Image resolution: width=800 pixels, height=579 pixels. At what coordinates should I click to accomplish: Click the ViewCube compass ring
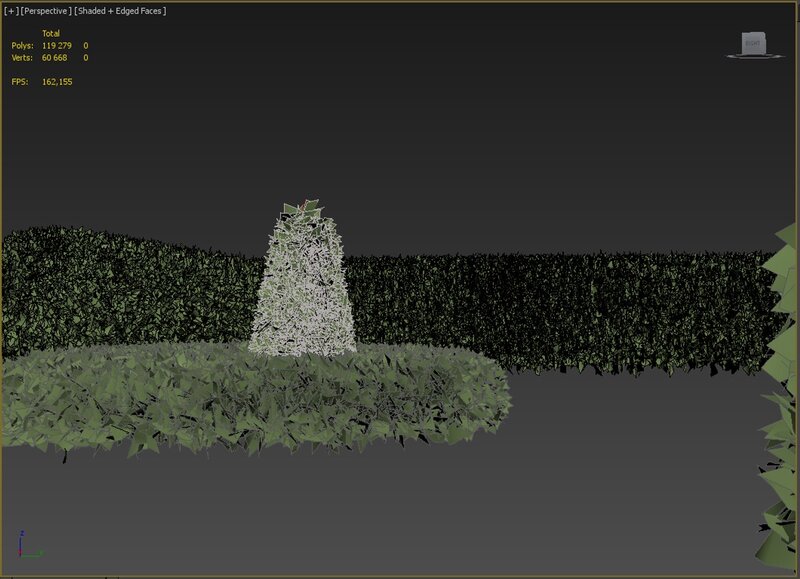coord(752,57)
